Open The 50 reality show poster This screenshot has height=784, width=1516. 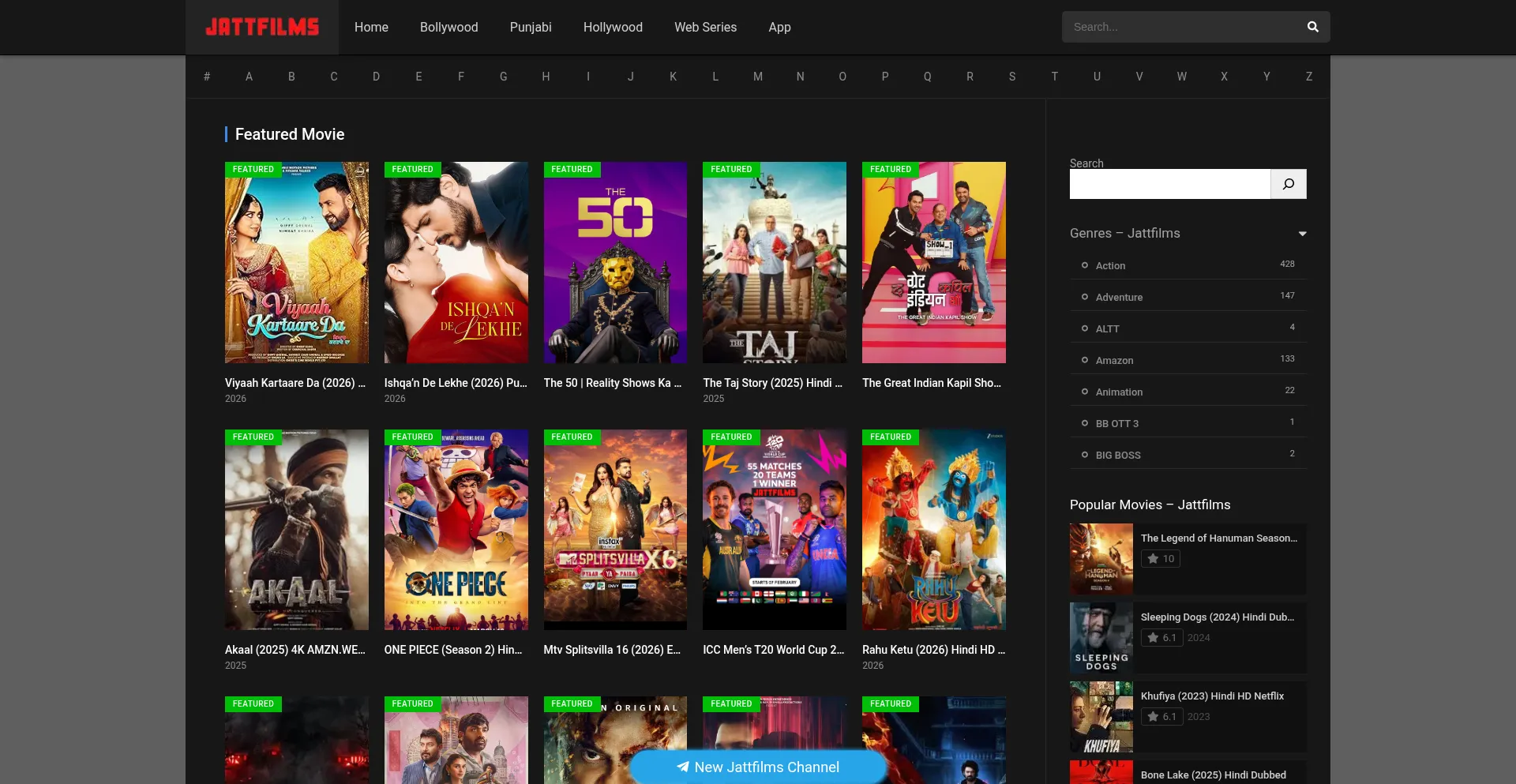coord(615,262)
